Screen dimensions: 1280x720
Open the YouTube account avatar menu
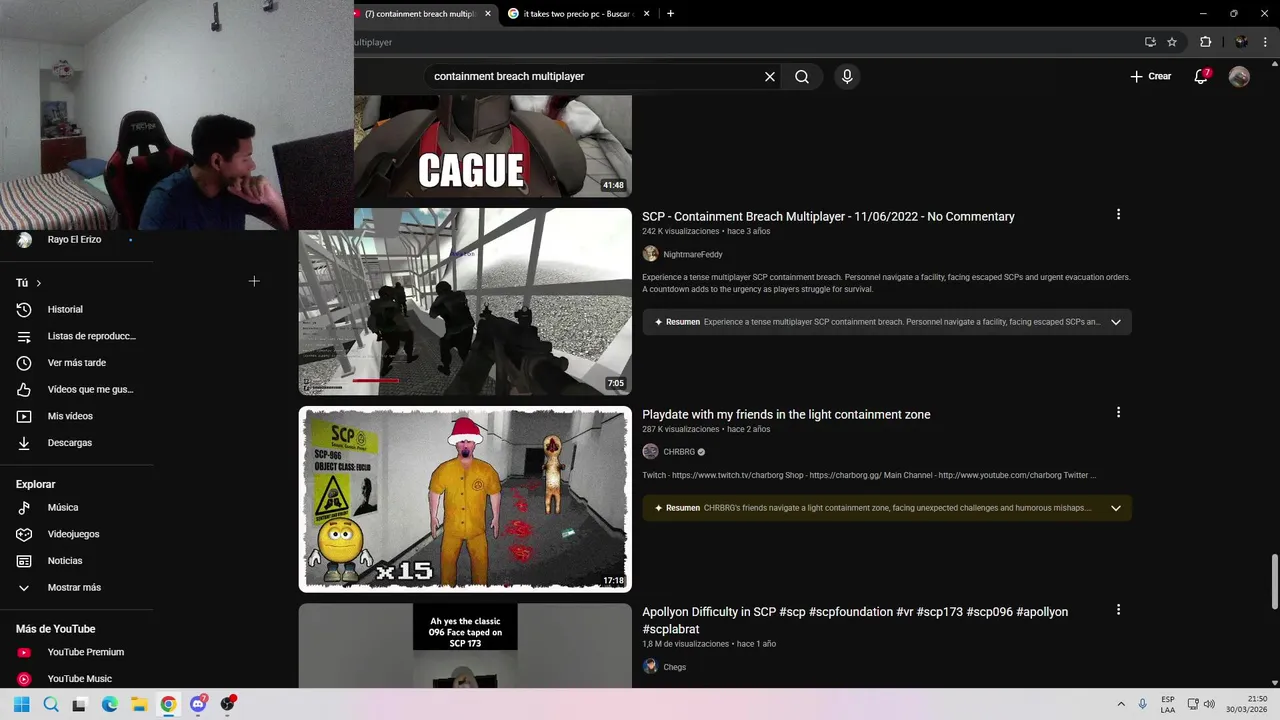coord(1239,76)
